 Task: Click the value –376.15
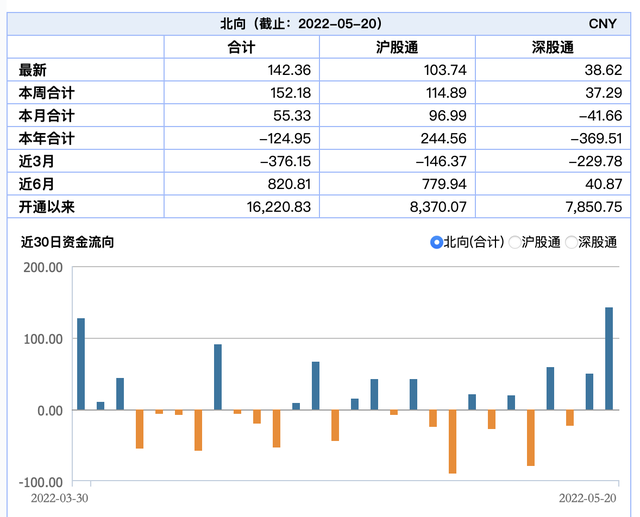tap(285, 161)
